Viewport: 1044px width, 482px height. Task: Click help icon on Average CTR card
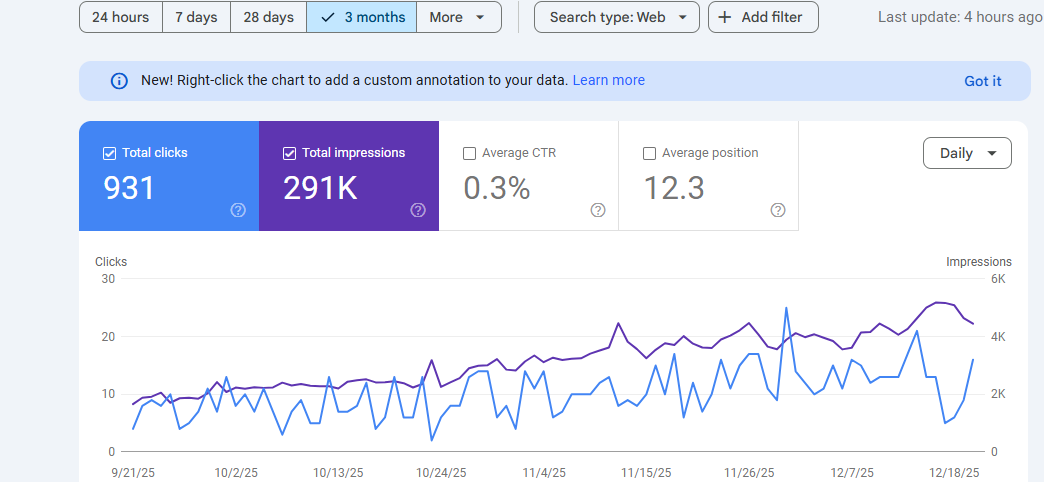coord(598,210)
